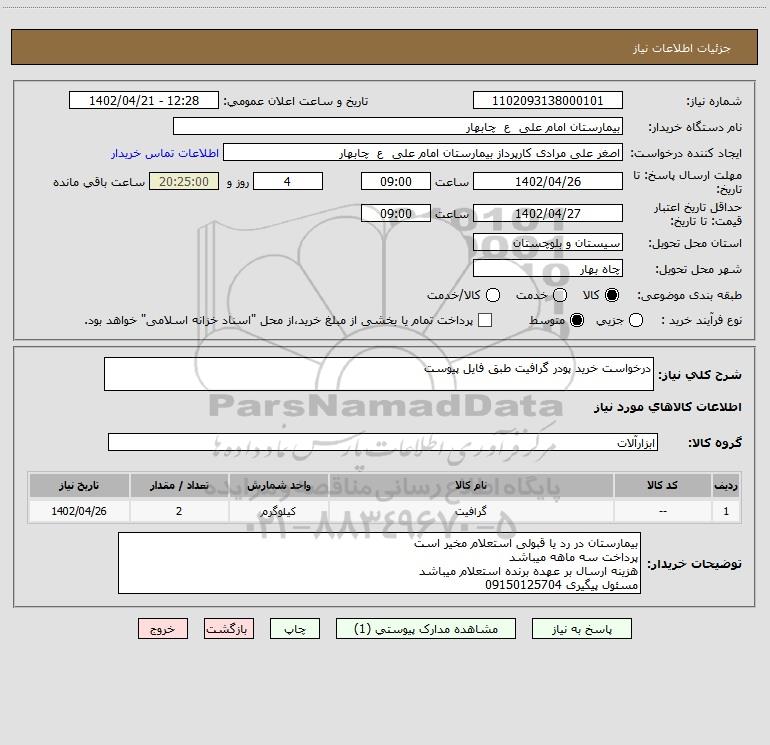Click the 'ردیف' column header
Screen dimensions: 770x745
point(726,486)
